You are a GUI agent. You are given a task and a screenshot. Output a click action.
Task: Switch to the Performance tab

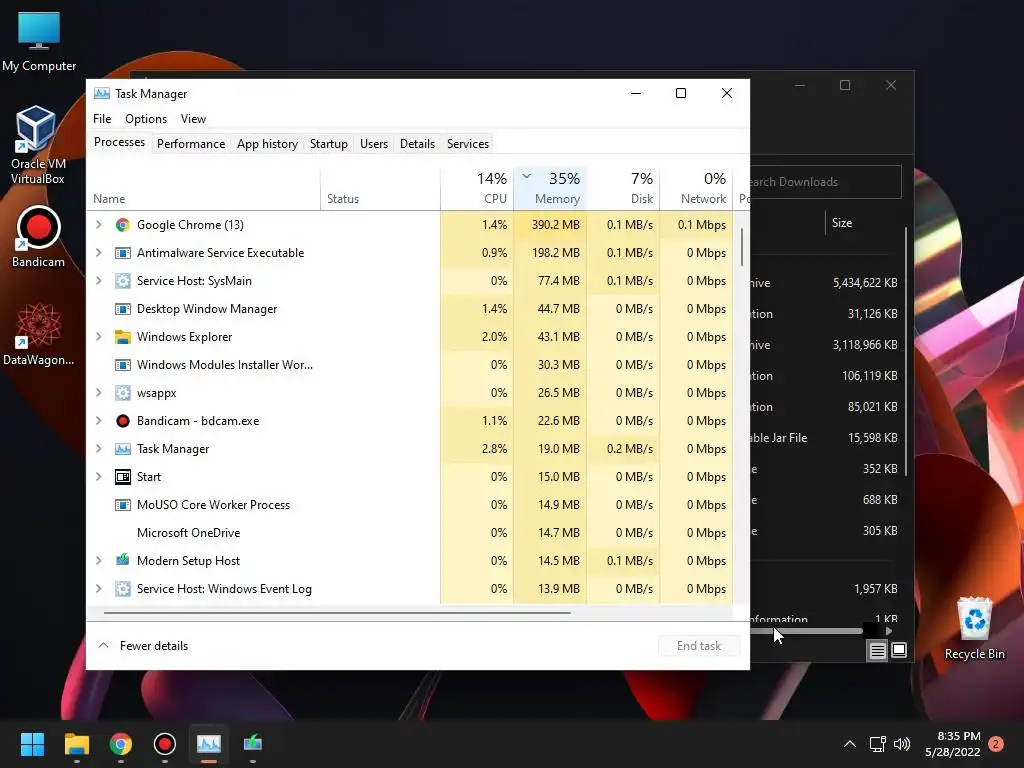pos(191,144)
